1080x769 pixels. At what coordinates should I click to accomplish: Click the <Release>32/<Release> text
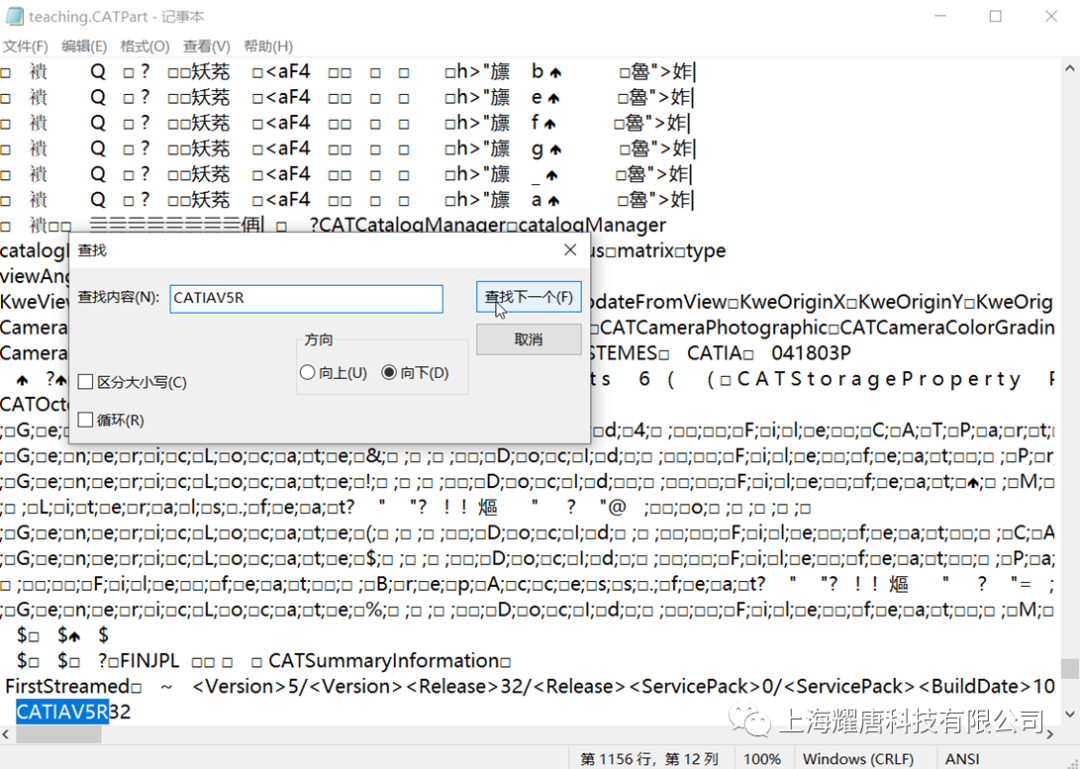pyautogui.click(x=516, y=686)
